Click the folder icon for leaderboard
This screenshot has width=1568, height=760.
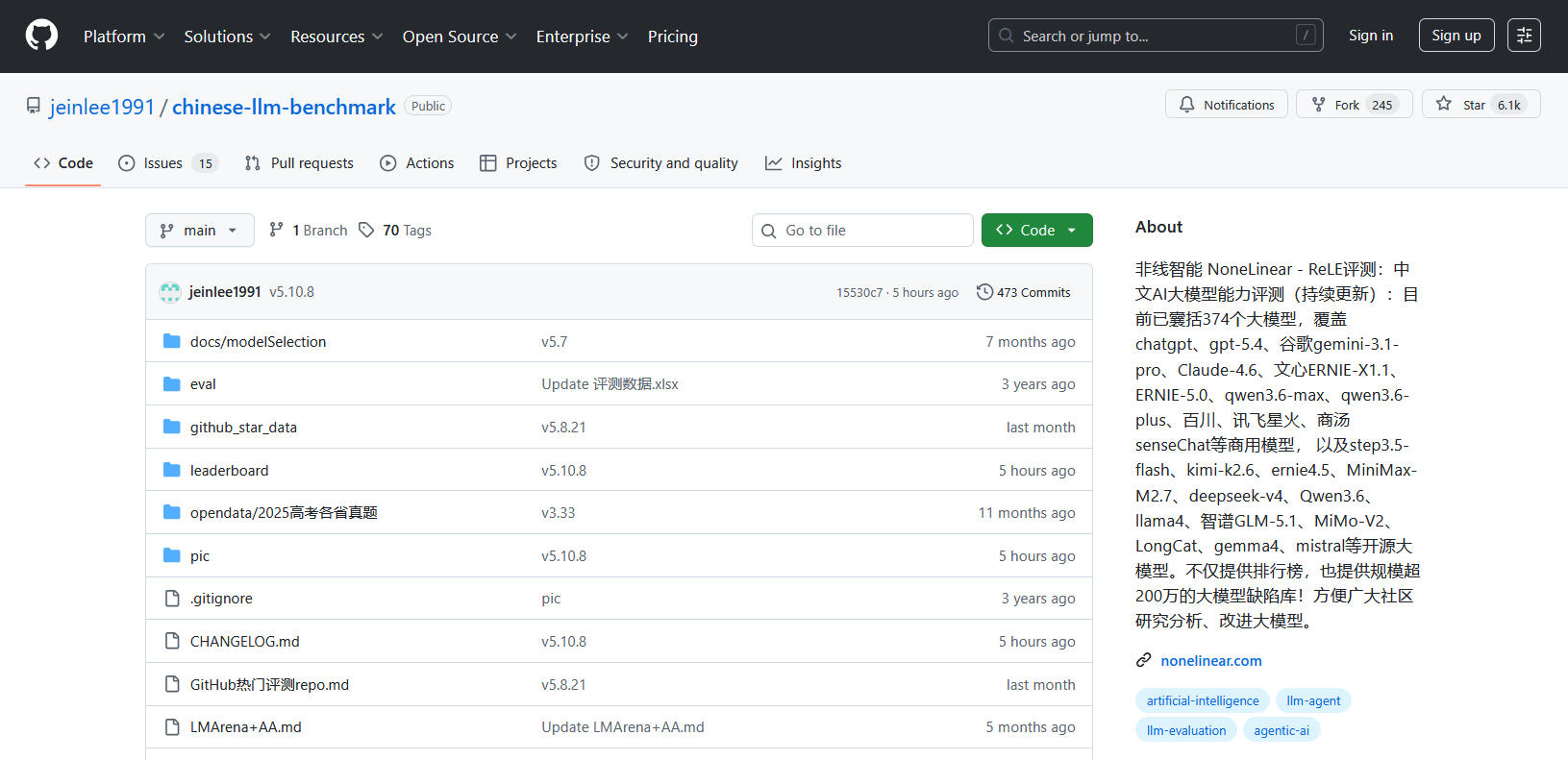click(x=172, y=470)
